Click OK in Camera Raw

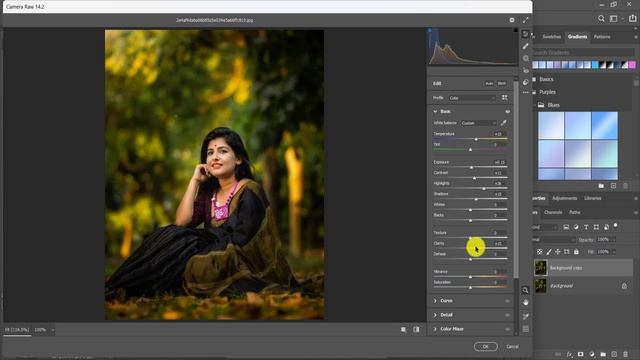(x=486, y=347)
